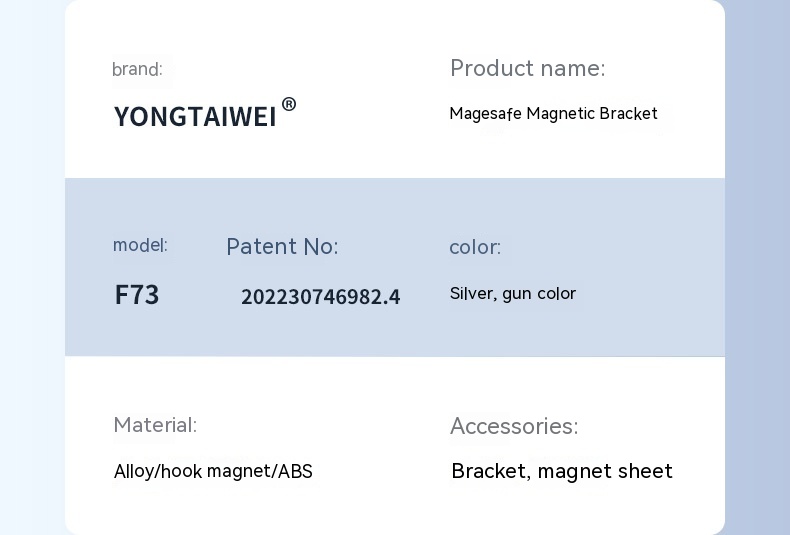Select the F73 model value
Viewport: 790px width, 535px height.
pos(137,295)
